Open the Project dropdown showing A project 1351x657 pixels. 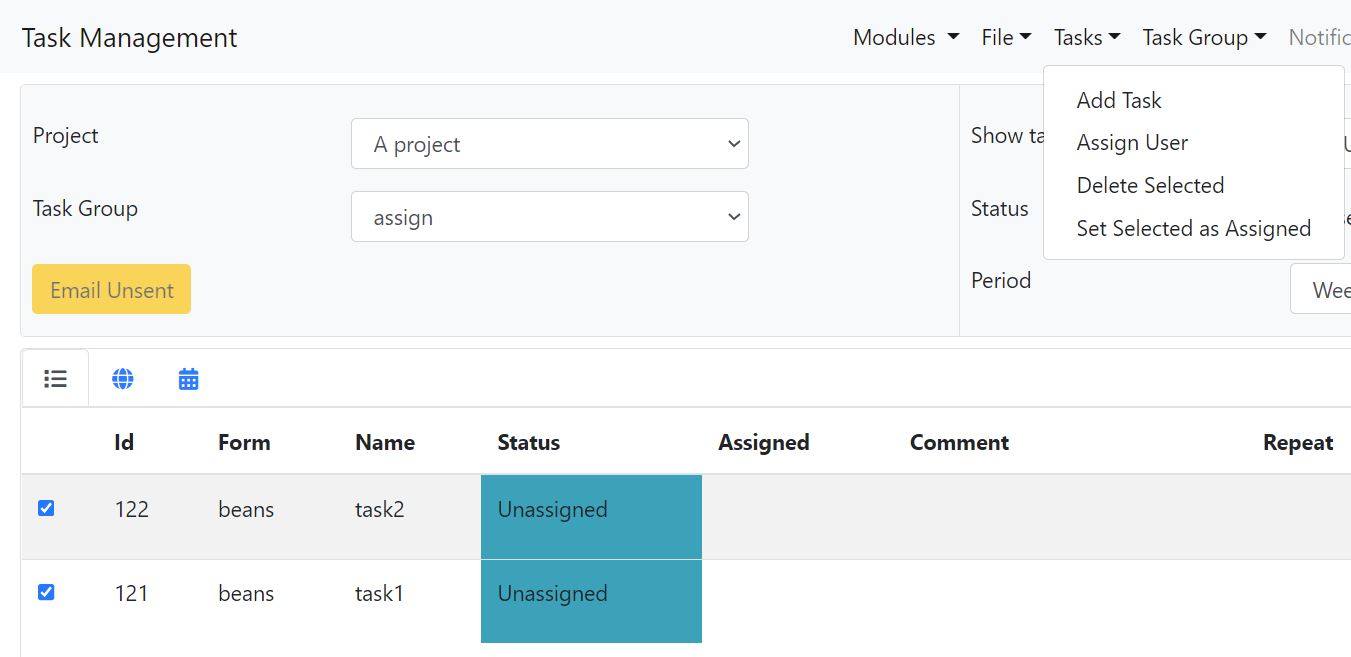549,144
